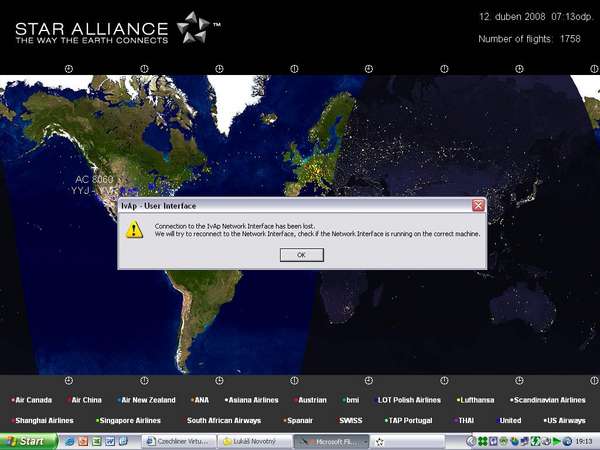Viewport: 600px width, 450px height.
Task: Select Spanair in the airline legend
Action: pyautogui.click(x=298, y=420)
